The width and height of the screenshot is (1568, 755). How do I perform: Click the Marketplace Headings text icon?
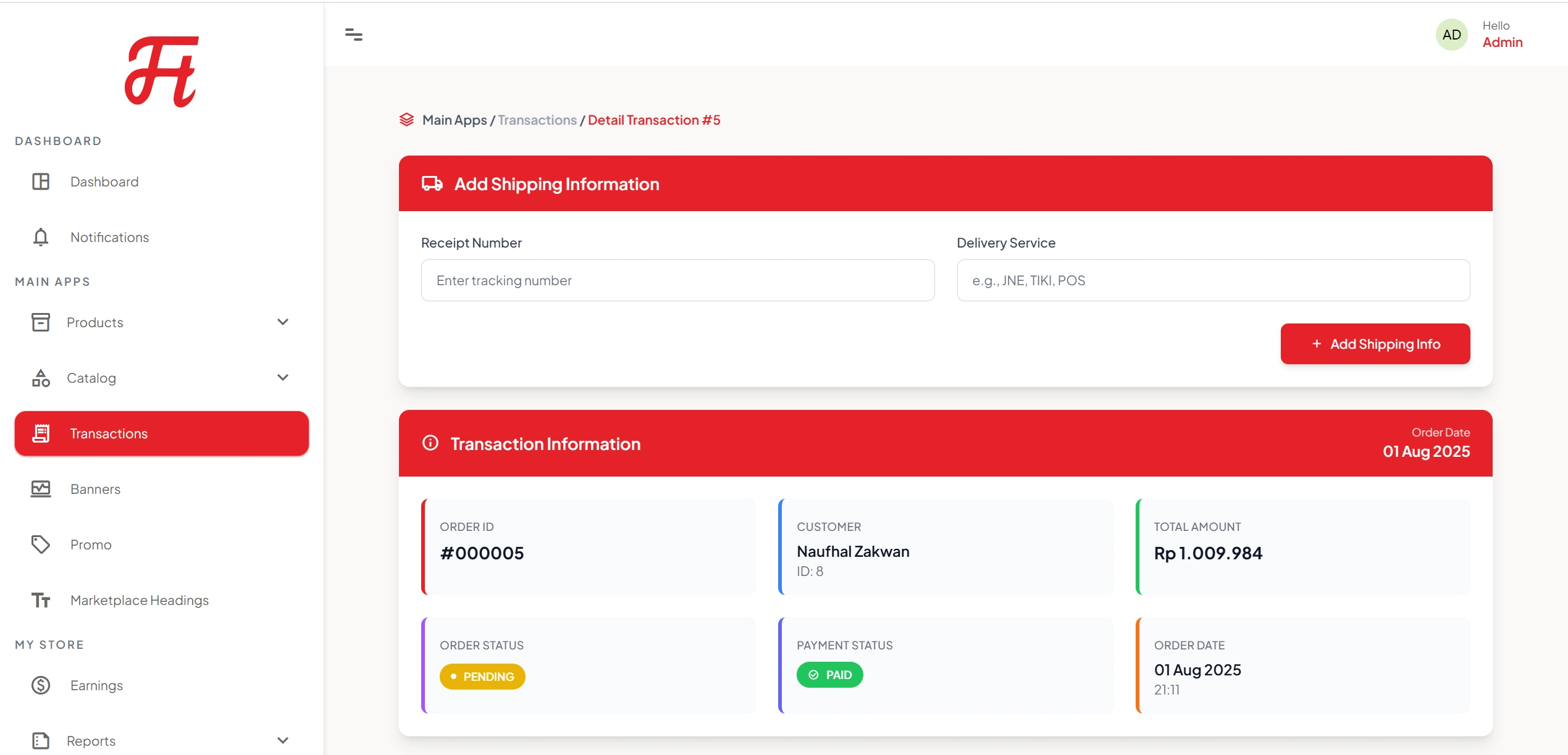tap(40, 599)
